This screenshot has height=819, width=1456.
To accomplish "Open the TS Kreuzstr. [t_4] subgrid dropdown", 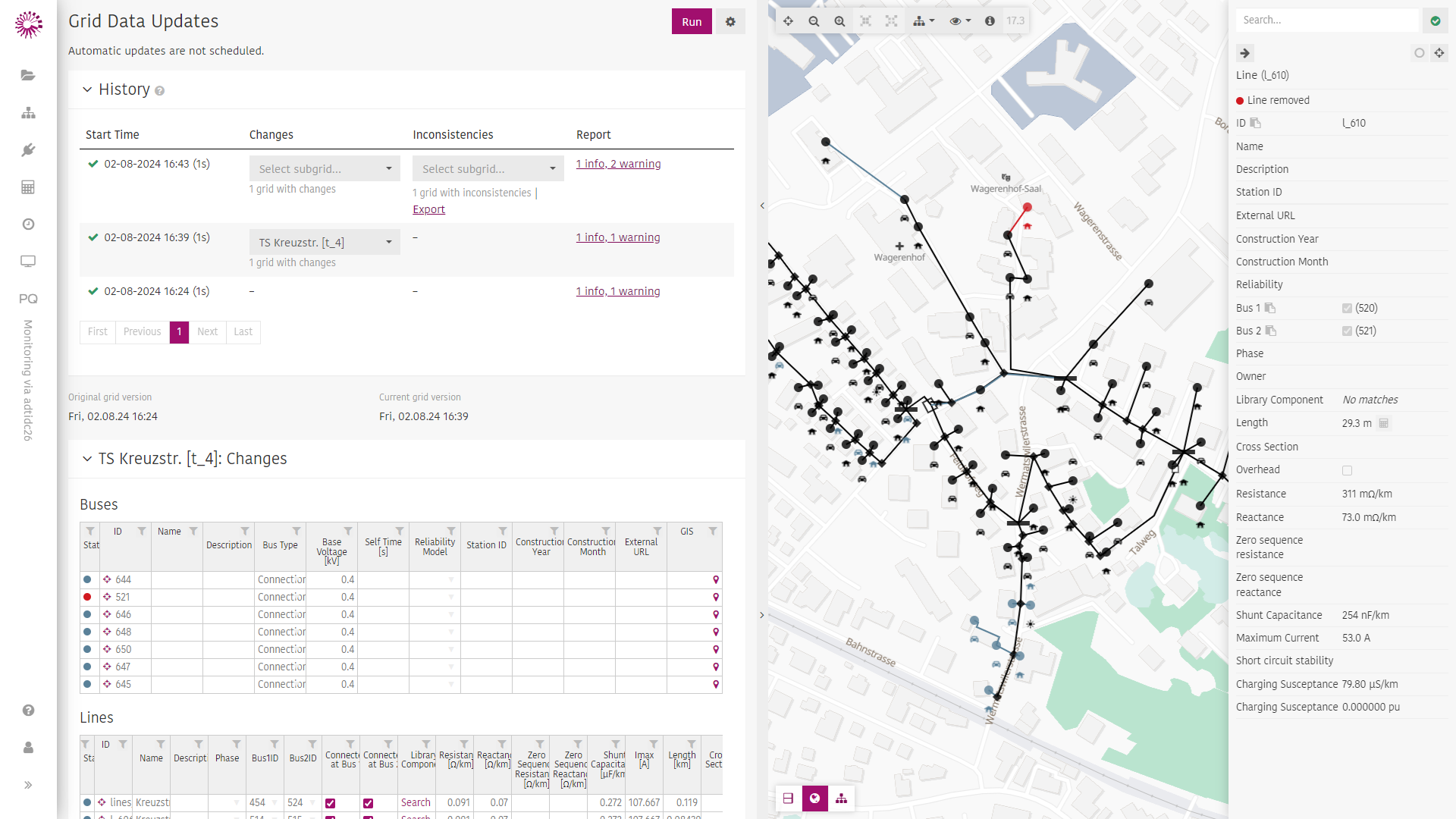I will click(325, 243).
